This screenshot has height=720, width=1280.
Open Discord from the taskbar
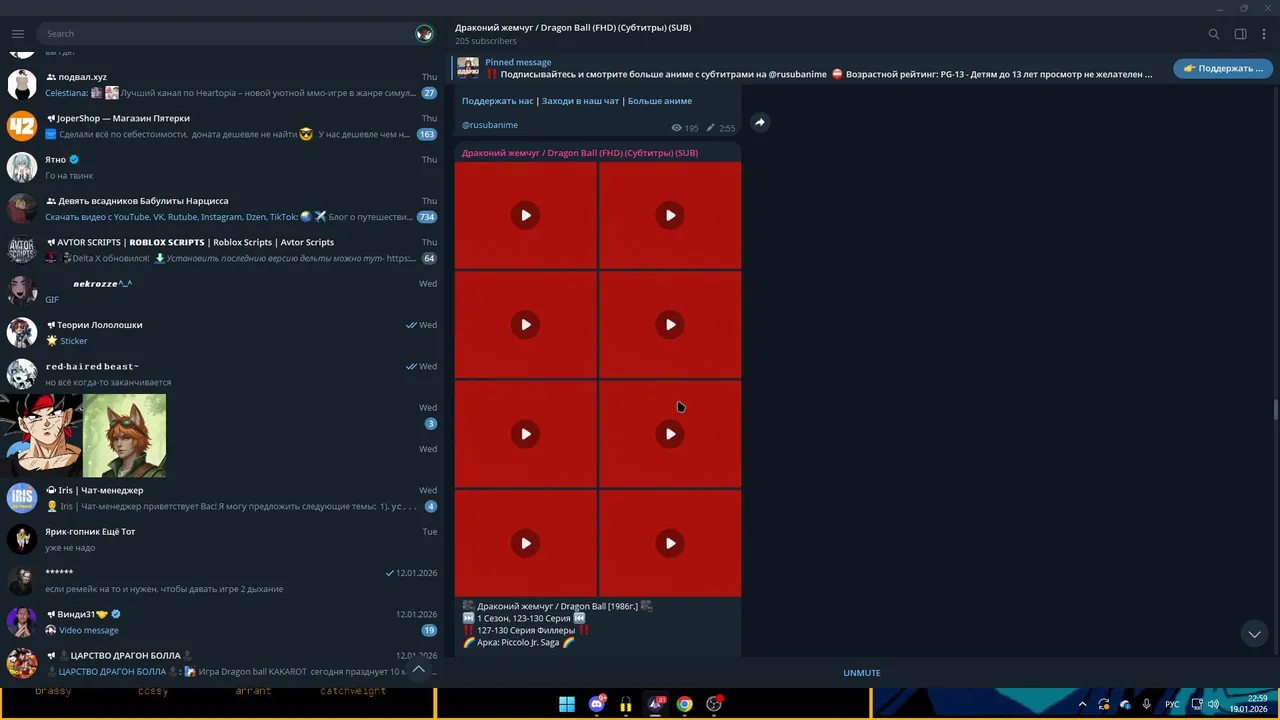(597, 704)
